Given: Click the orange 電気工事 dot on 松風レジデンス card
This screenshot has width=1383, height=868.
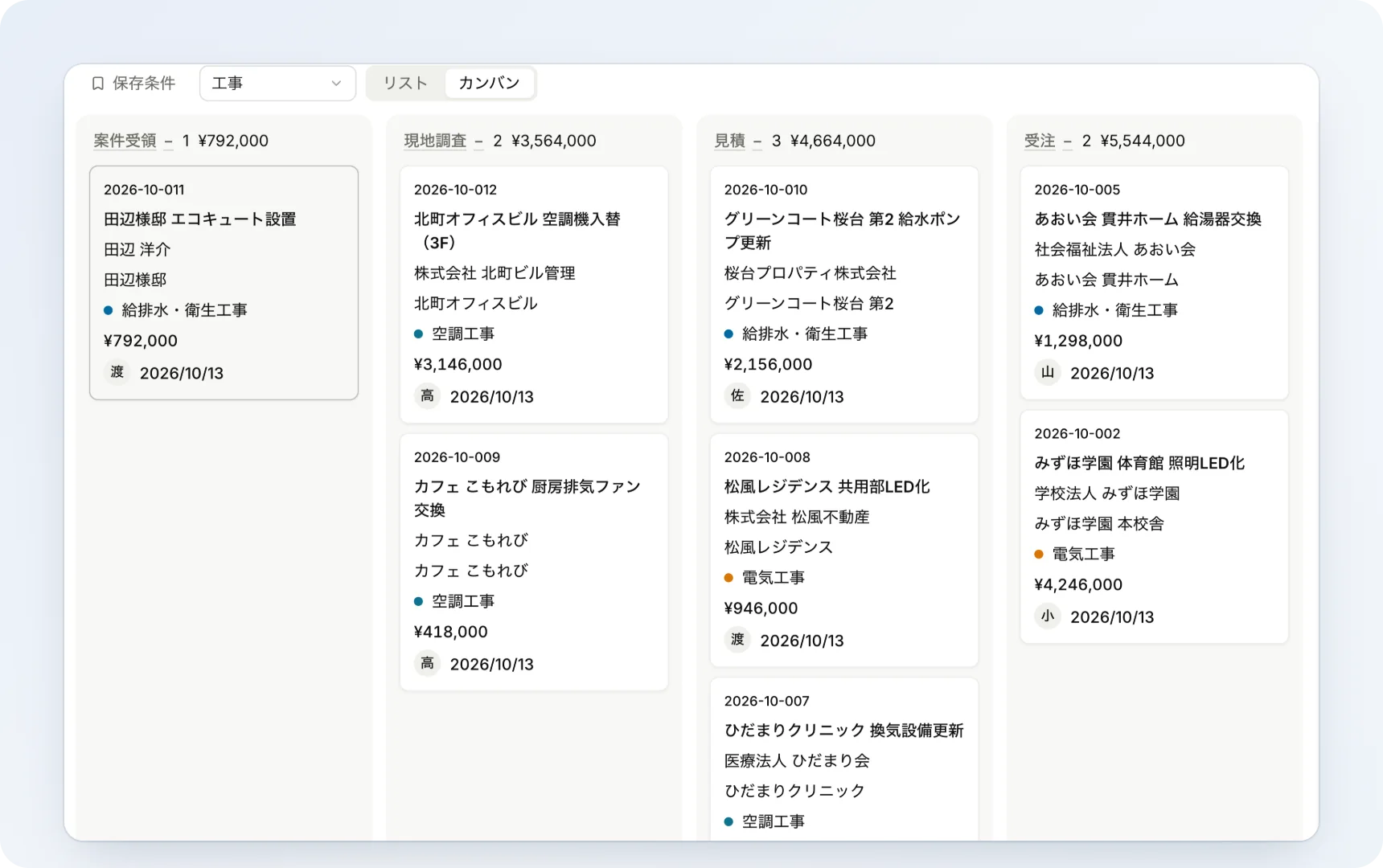Looking at the screenshot, I should click(728, 578).
